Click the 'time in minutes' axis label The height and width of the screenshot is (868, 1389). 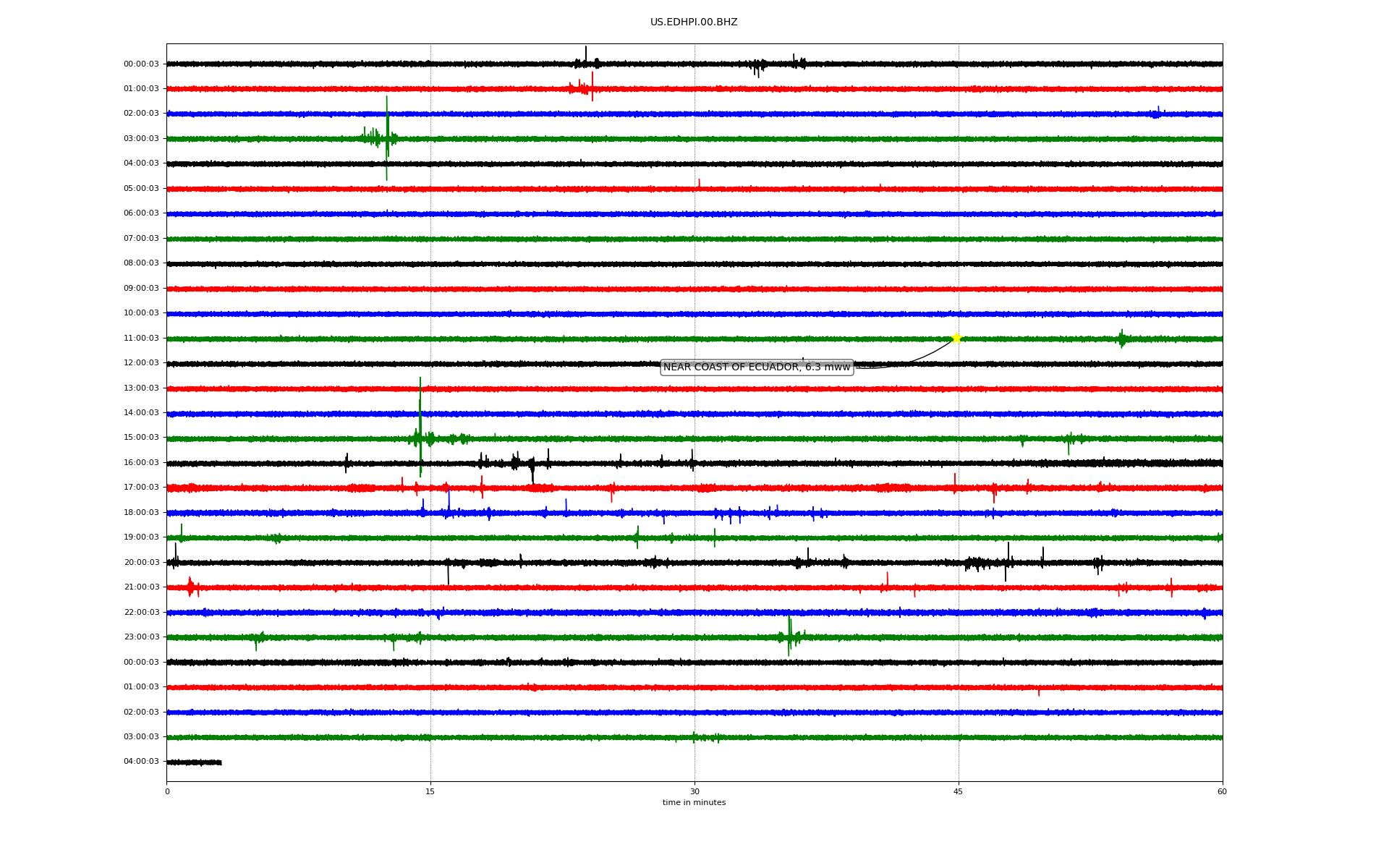pos(694,803)
